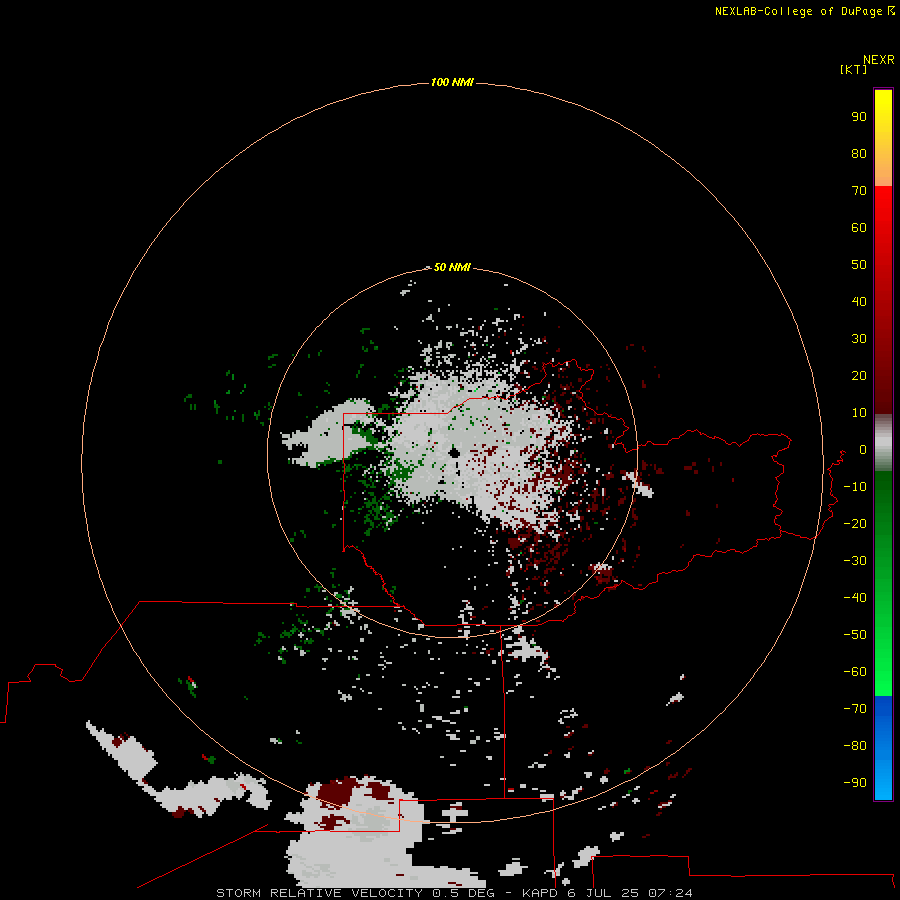Click the 10 value on the velocity scale

[859, 413]
